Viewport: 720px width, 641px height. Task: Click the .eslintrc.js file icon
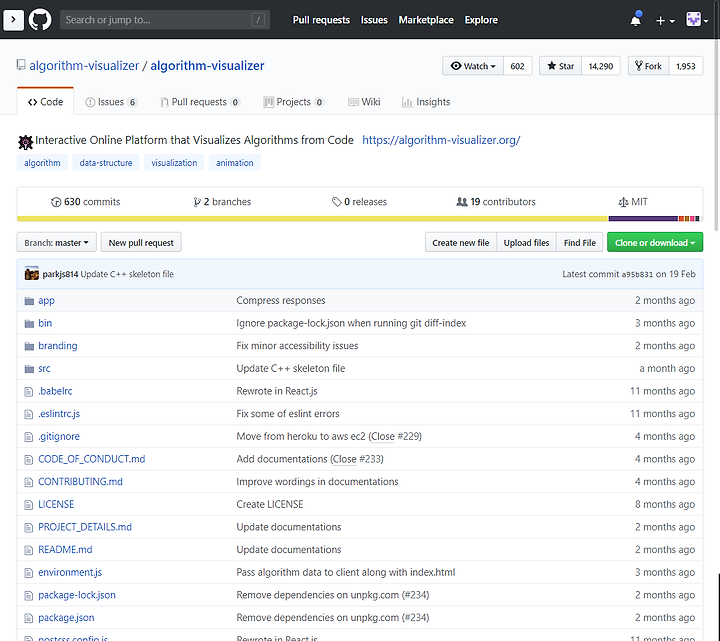coord(28,414)
